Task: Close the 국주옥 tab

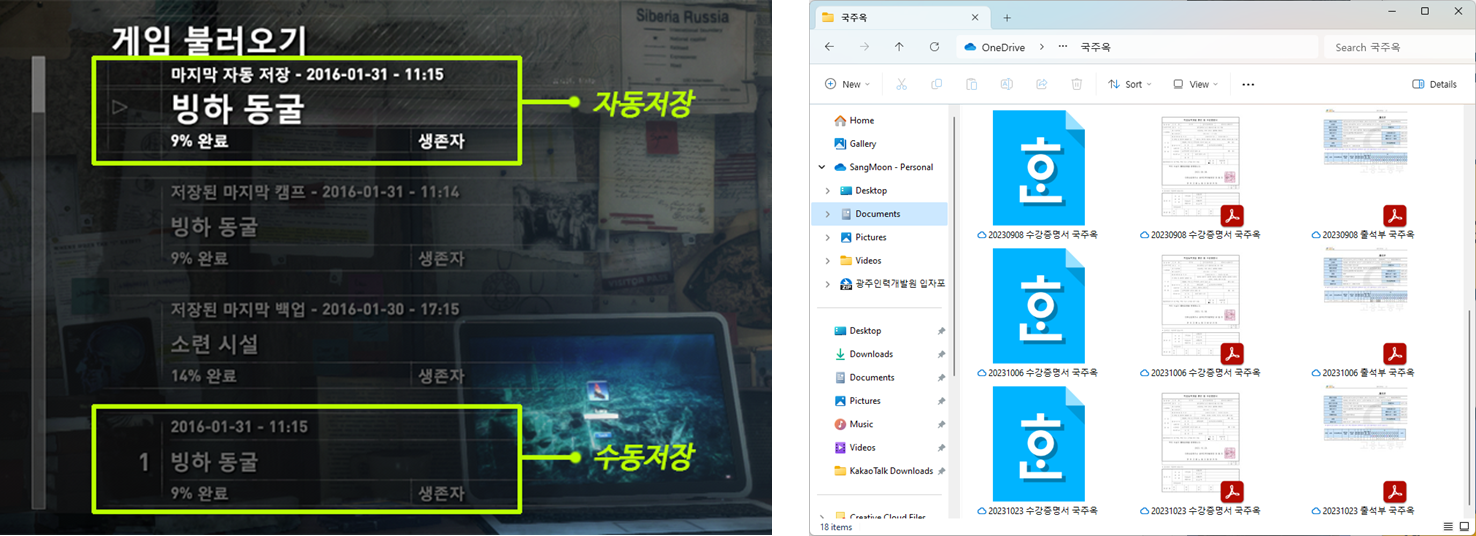Action: [x=976, y=17]
